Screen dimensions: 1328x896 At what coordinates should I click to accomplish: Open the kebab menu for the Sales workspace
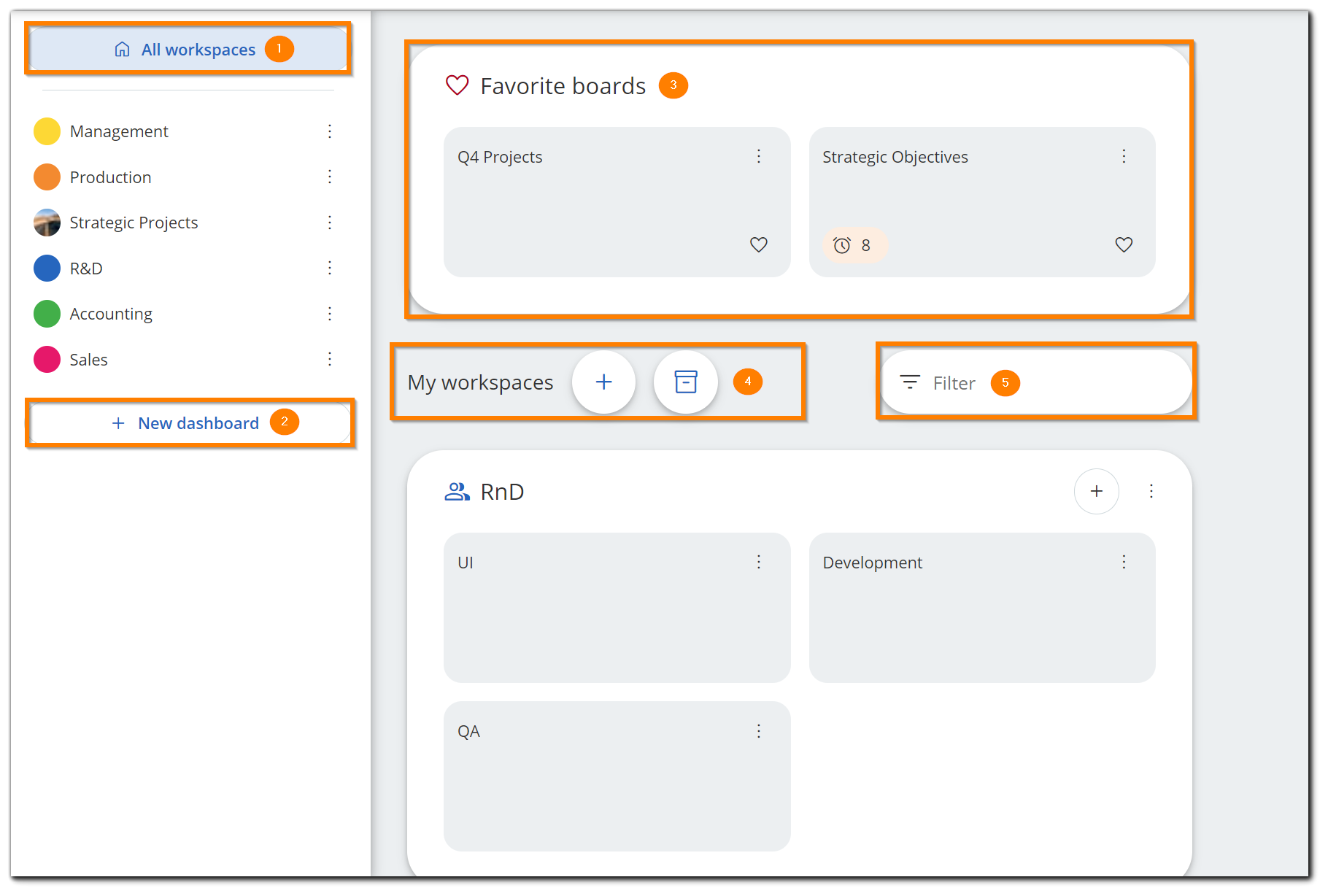pyautogui.click(x=330, y=359)
